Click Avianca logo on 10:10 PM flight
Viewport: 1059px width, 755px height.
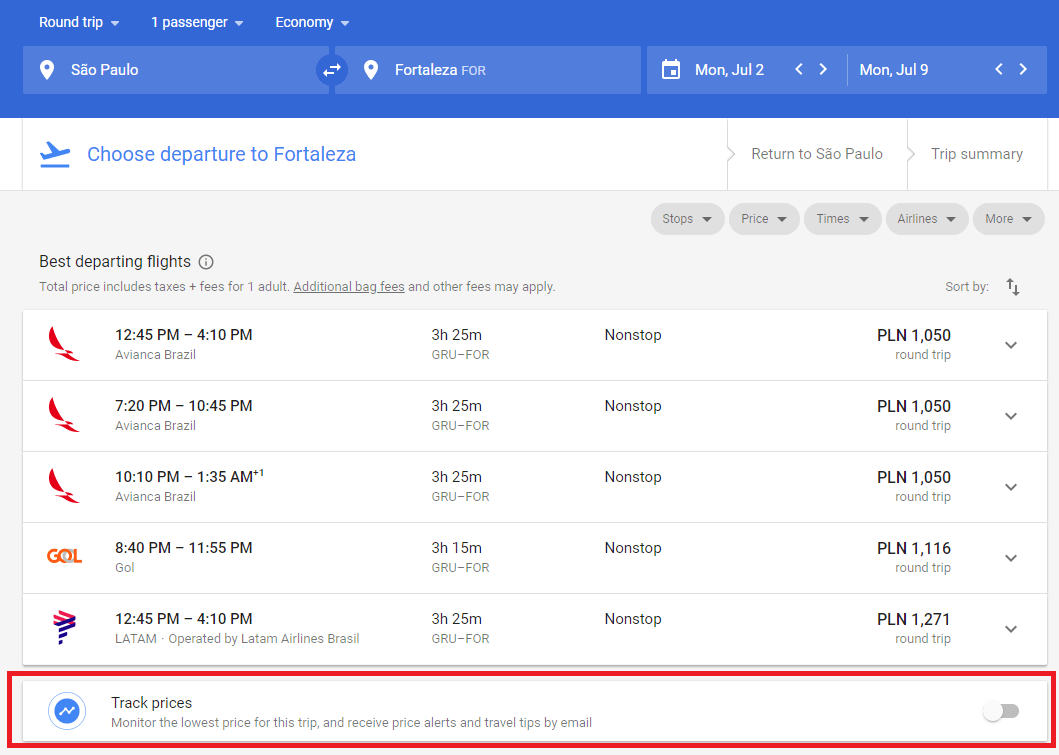pyautogui.click(x=63, y=486)
